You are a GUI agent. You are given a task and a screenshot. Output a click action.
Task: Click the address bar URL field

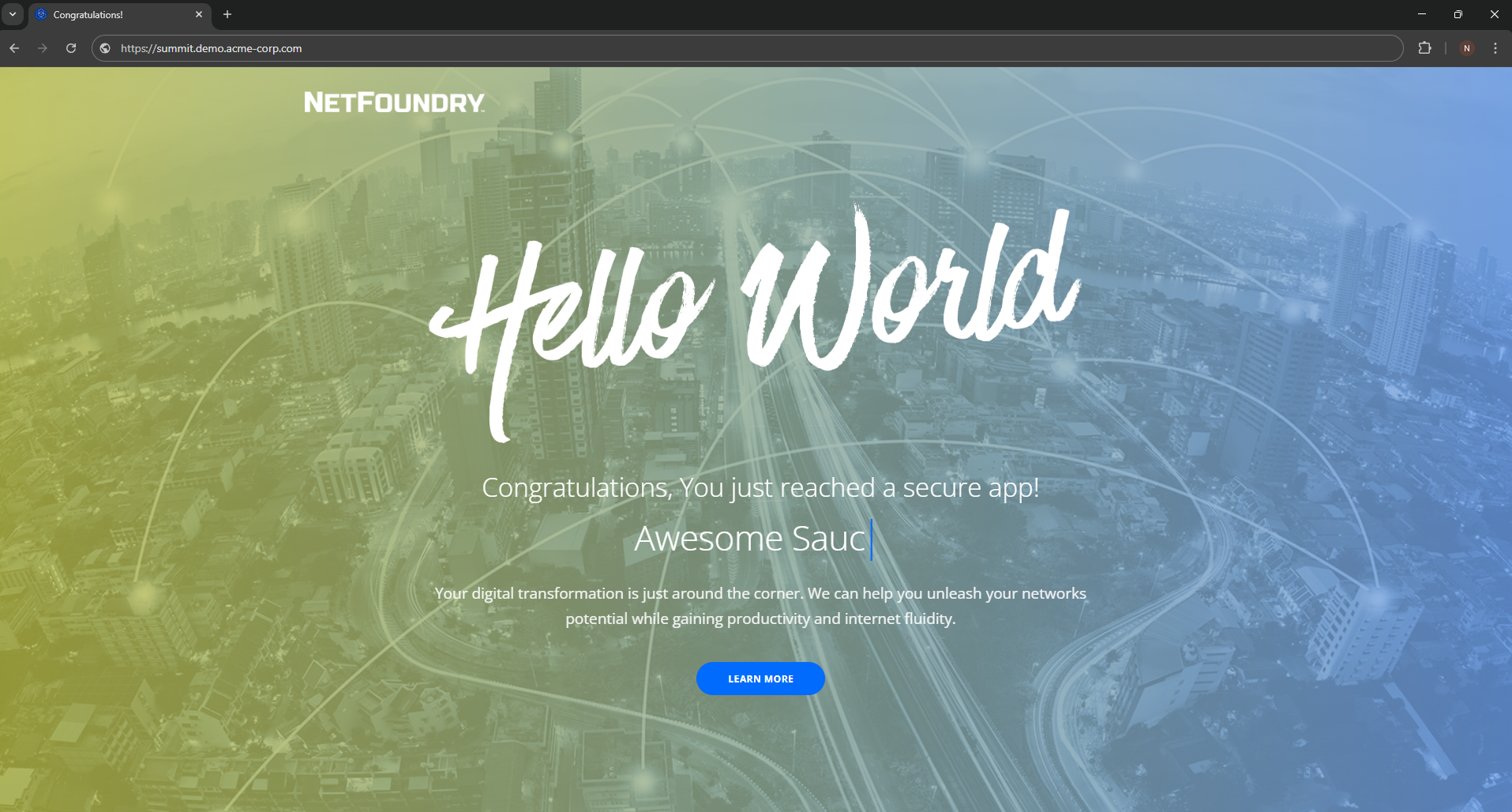(x=747, y=48)
